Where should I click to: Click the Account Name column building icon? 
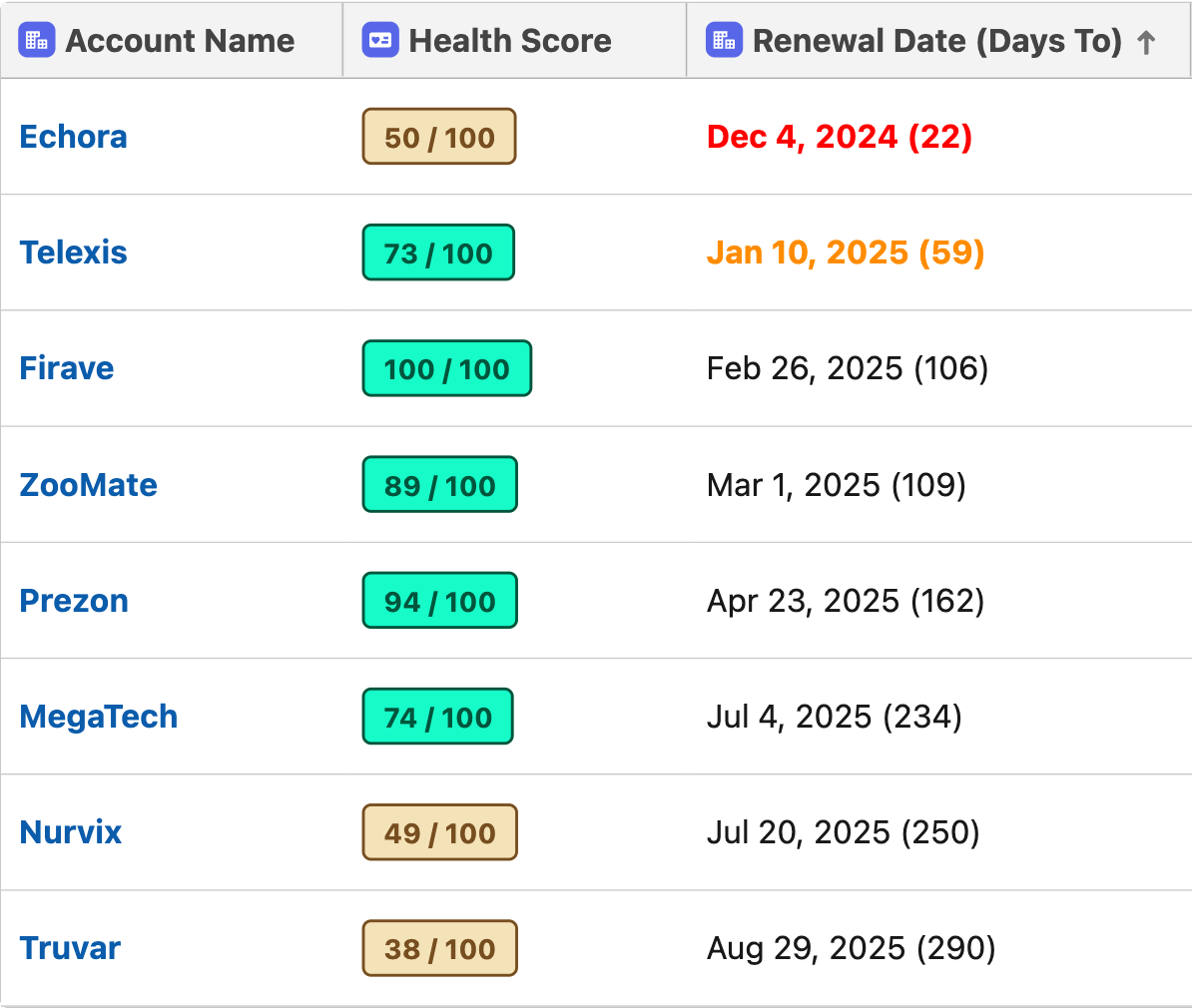click(x=37, y=40)
